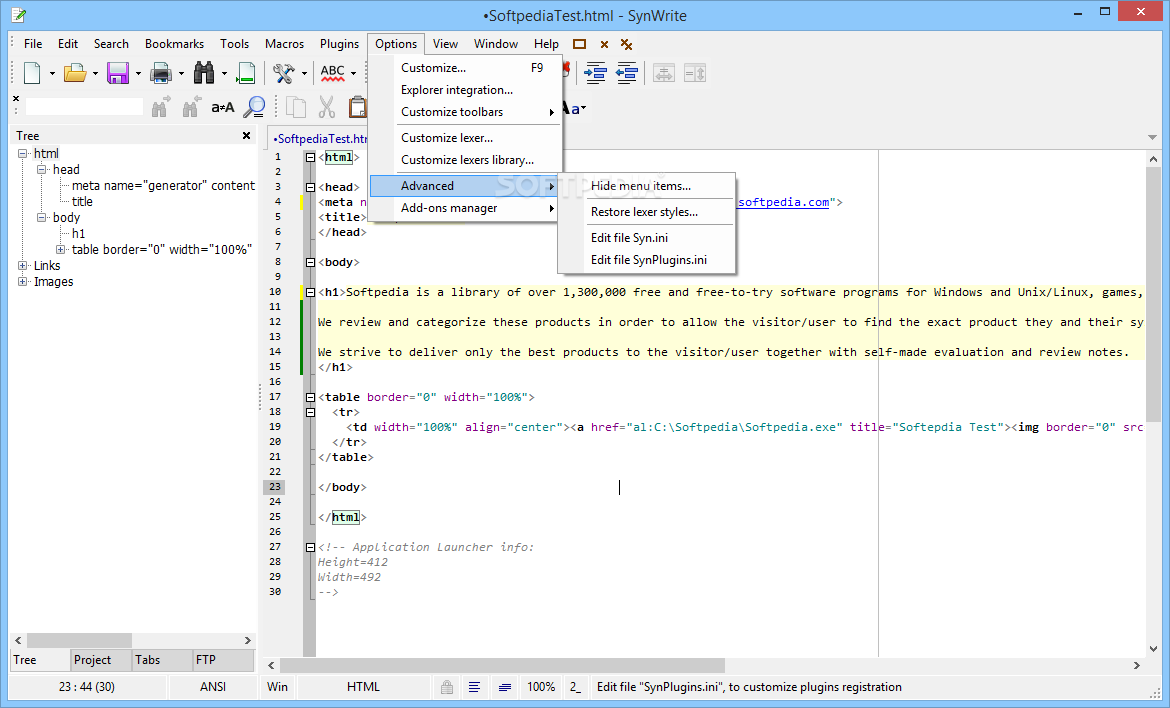Toggle match case a≠A in quick search
Viewport: 1170px width, 708px height.
point(223,107)
